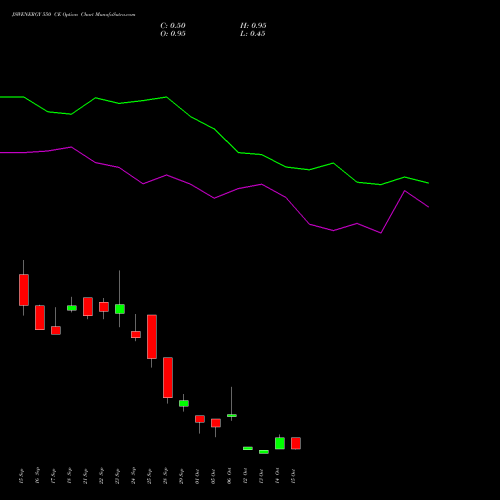
Task: Click the '14 Oct' date label
Action: [x=278, y=476]
